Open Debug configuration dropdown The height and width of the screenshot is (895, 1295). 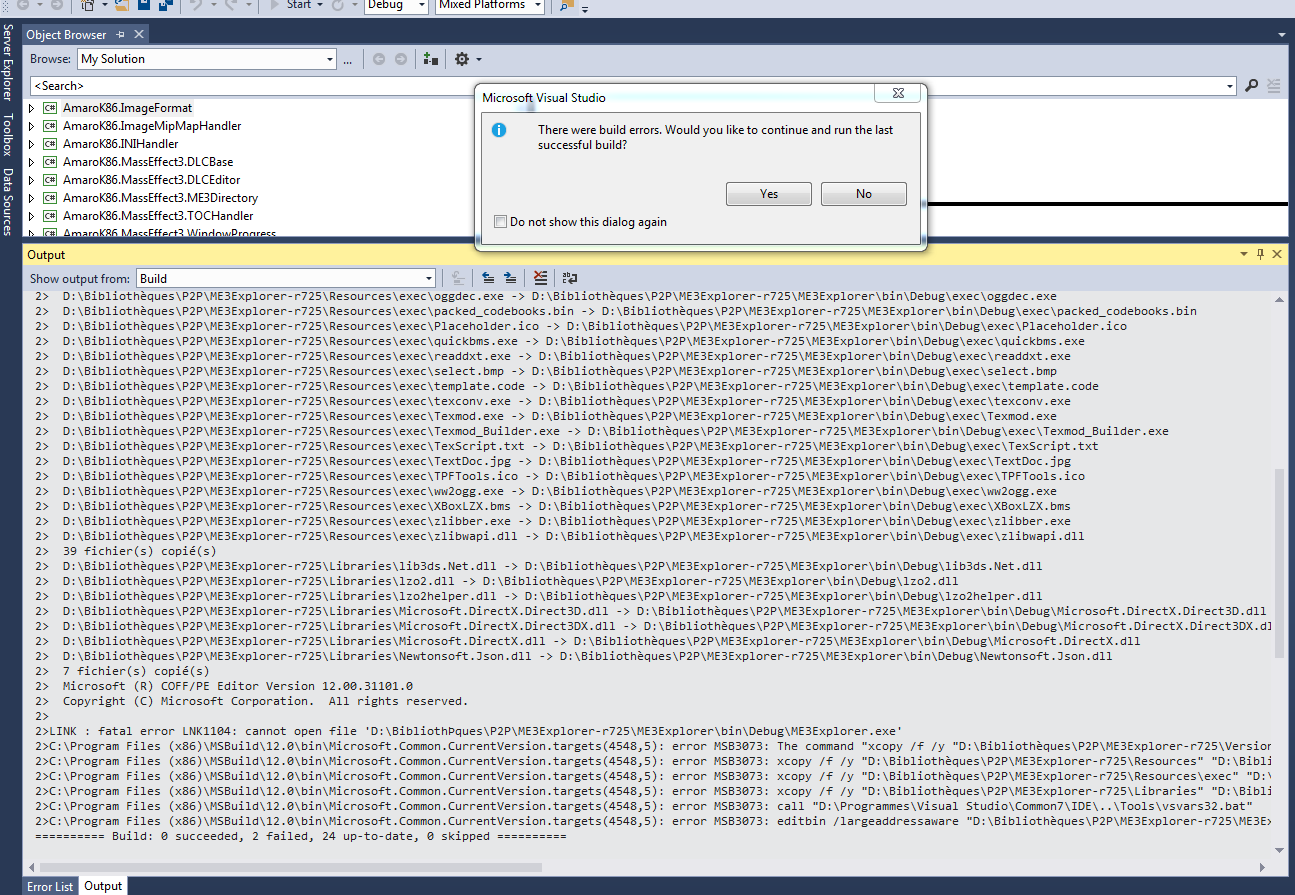click(396, 5)
